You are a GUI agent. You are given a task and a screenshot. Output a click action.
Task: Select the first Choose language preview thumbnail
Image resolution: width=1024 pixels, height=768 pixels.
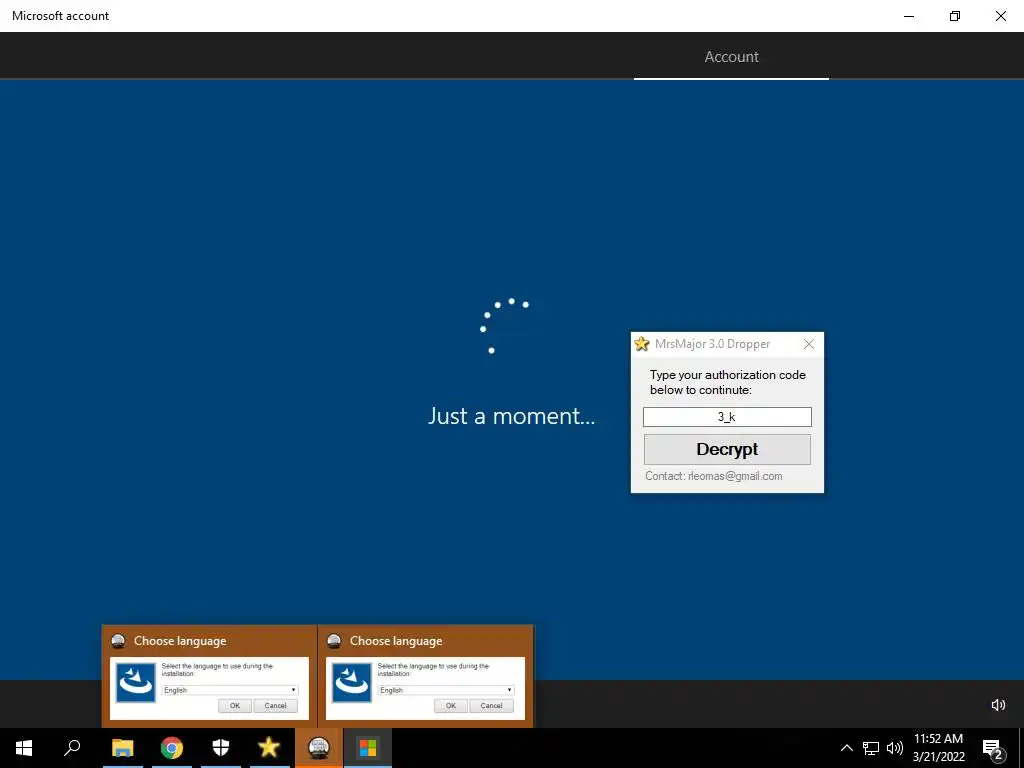[x=209, y=676]
